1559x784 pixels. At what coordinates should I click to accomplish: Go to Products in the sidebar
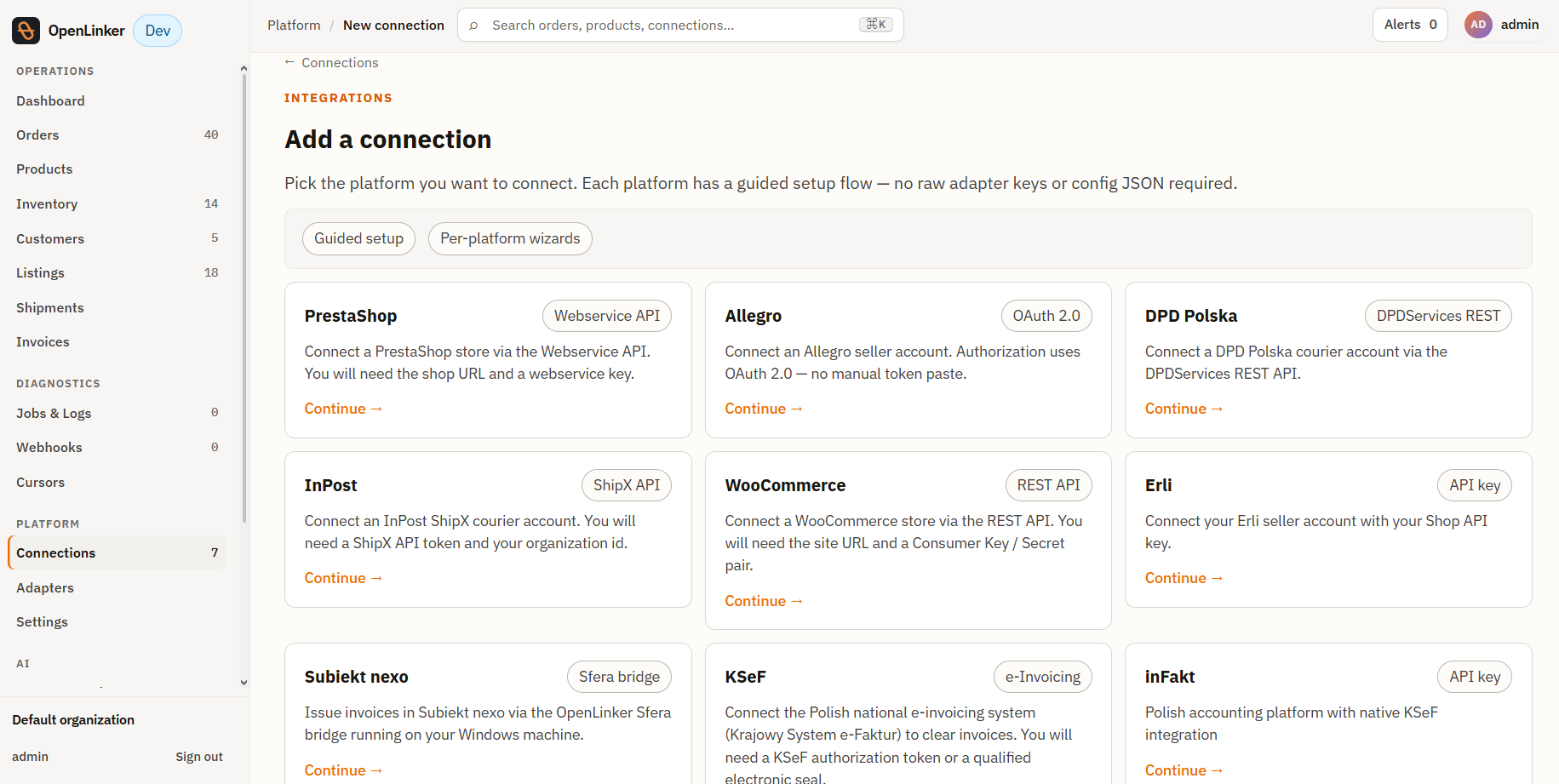click(x=117, y=169)
